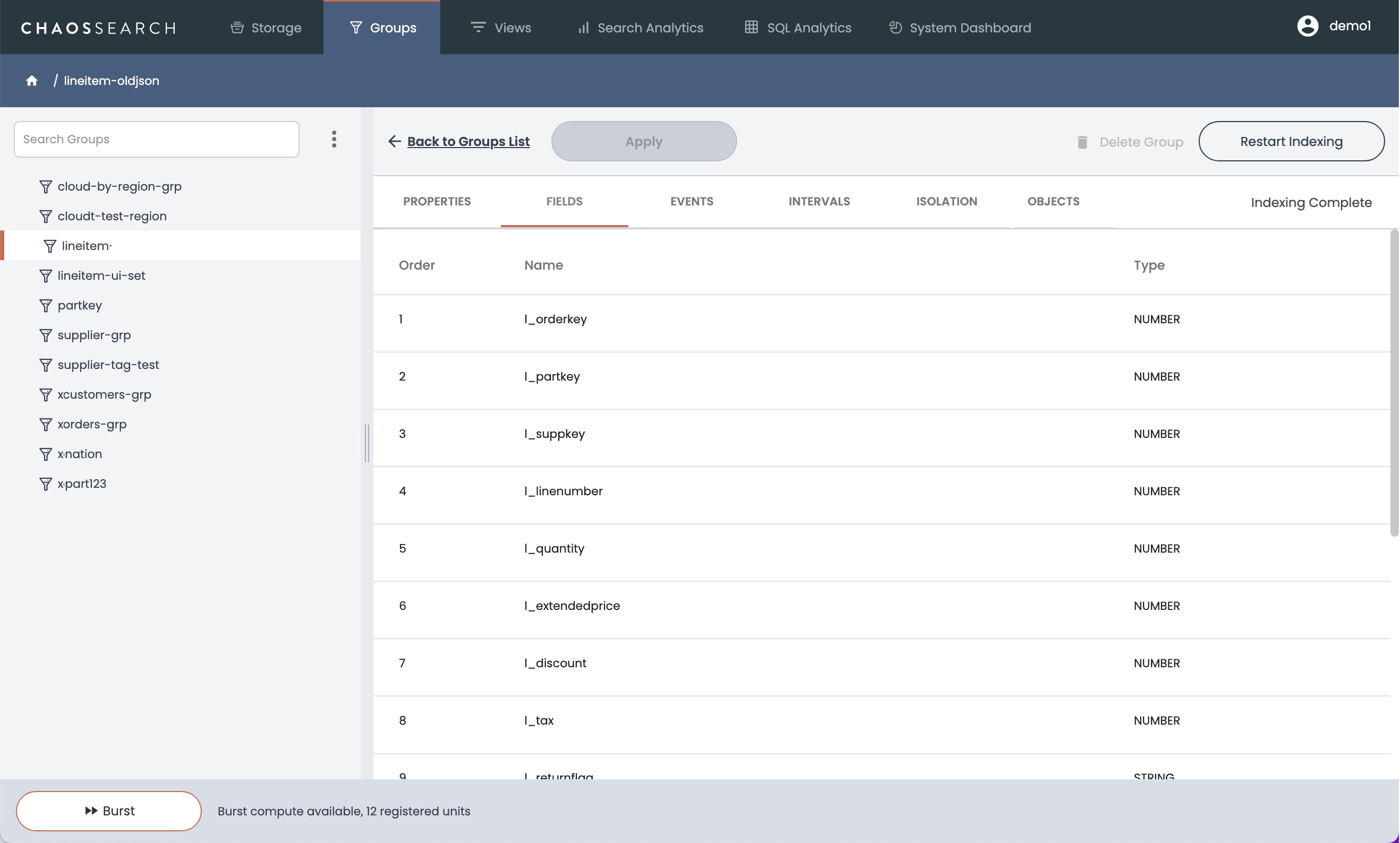The height and width of the screenshot is (843, 1400).
Task: Click the trash icon for Delete Group
Action: (x=1082, y=142)
